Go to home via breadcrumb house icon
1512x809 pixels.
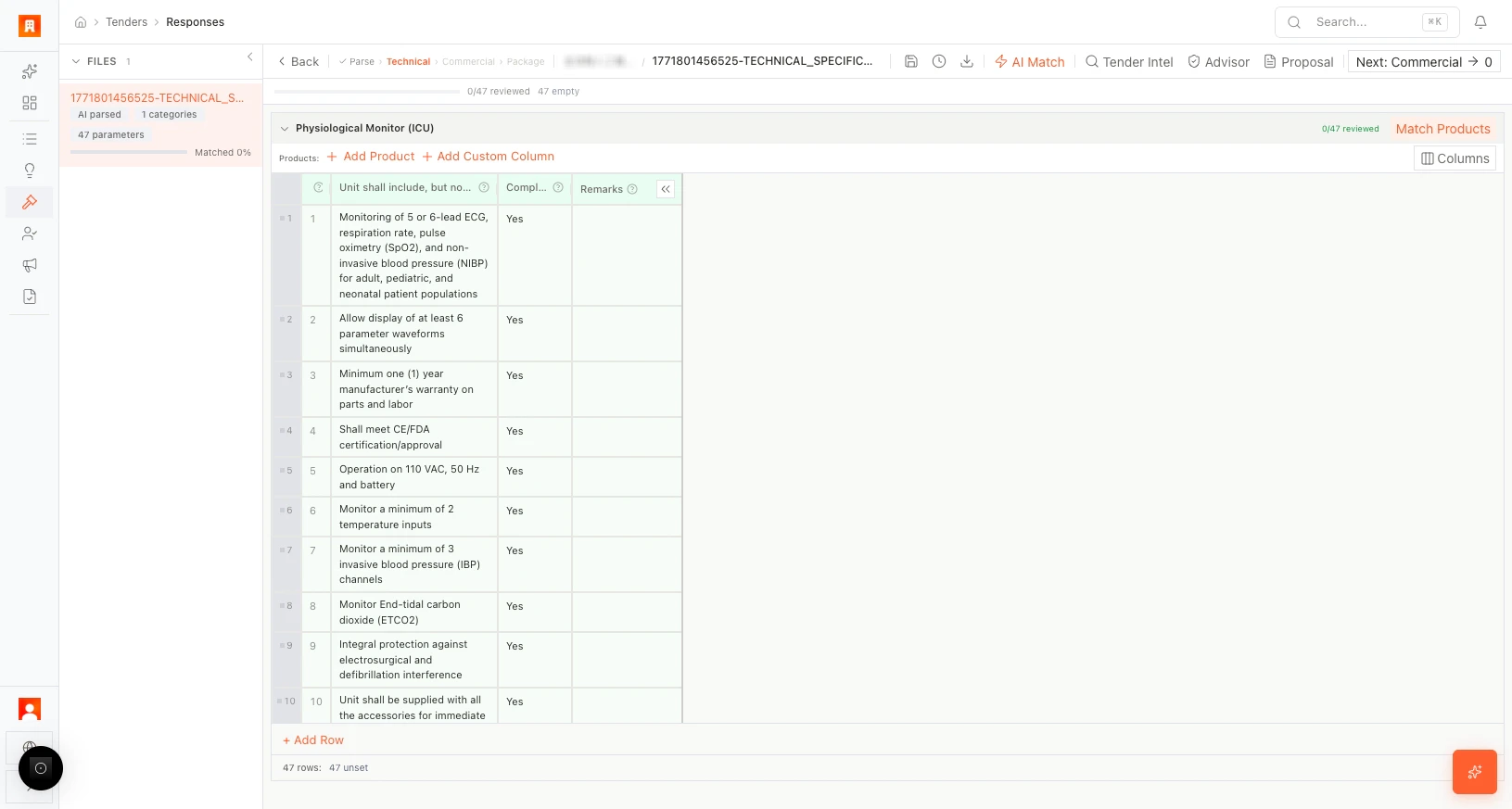click(81, 22)
